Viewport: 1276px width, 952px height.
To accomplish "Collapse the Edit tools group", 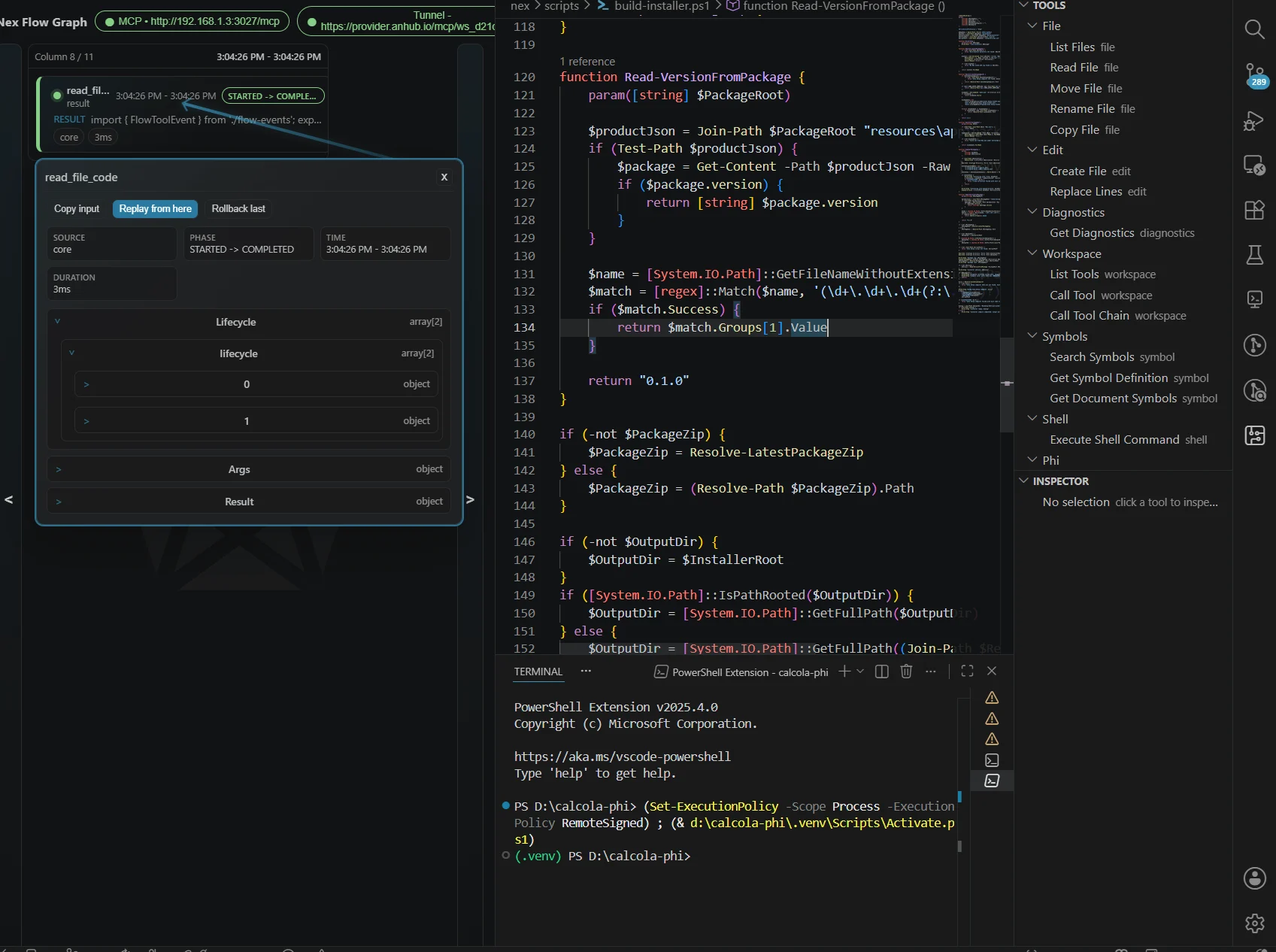I will [x=1032, y=150].
